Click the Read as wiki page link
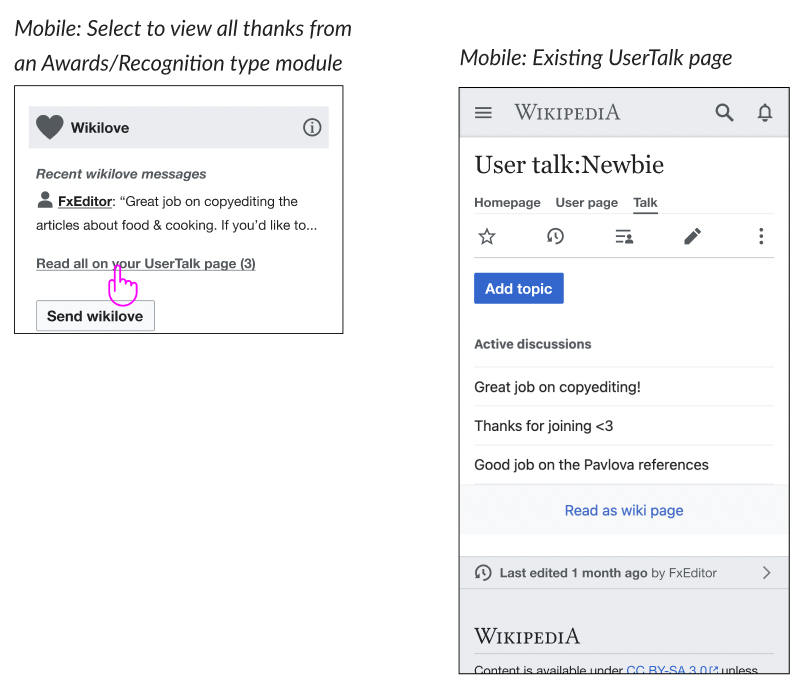 pyautogui.click(x=624, y=511)
